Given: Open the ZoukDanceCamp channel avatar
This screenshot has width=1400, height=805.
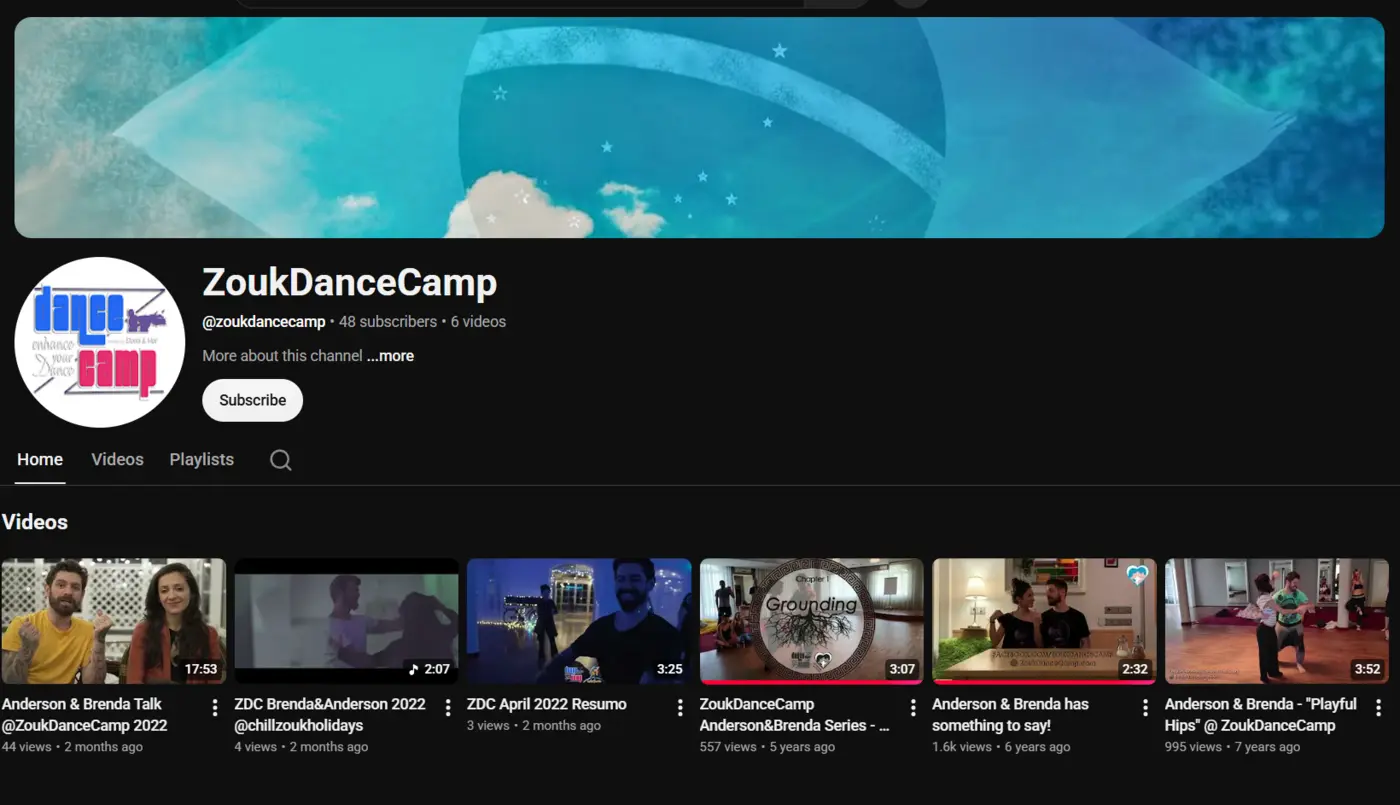Looking at the screenshot, I should pyautogui.click(x=100, y=342).
